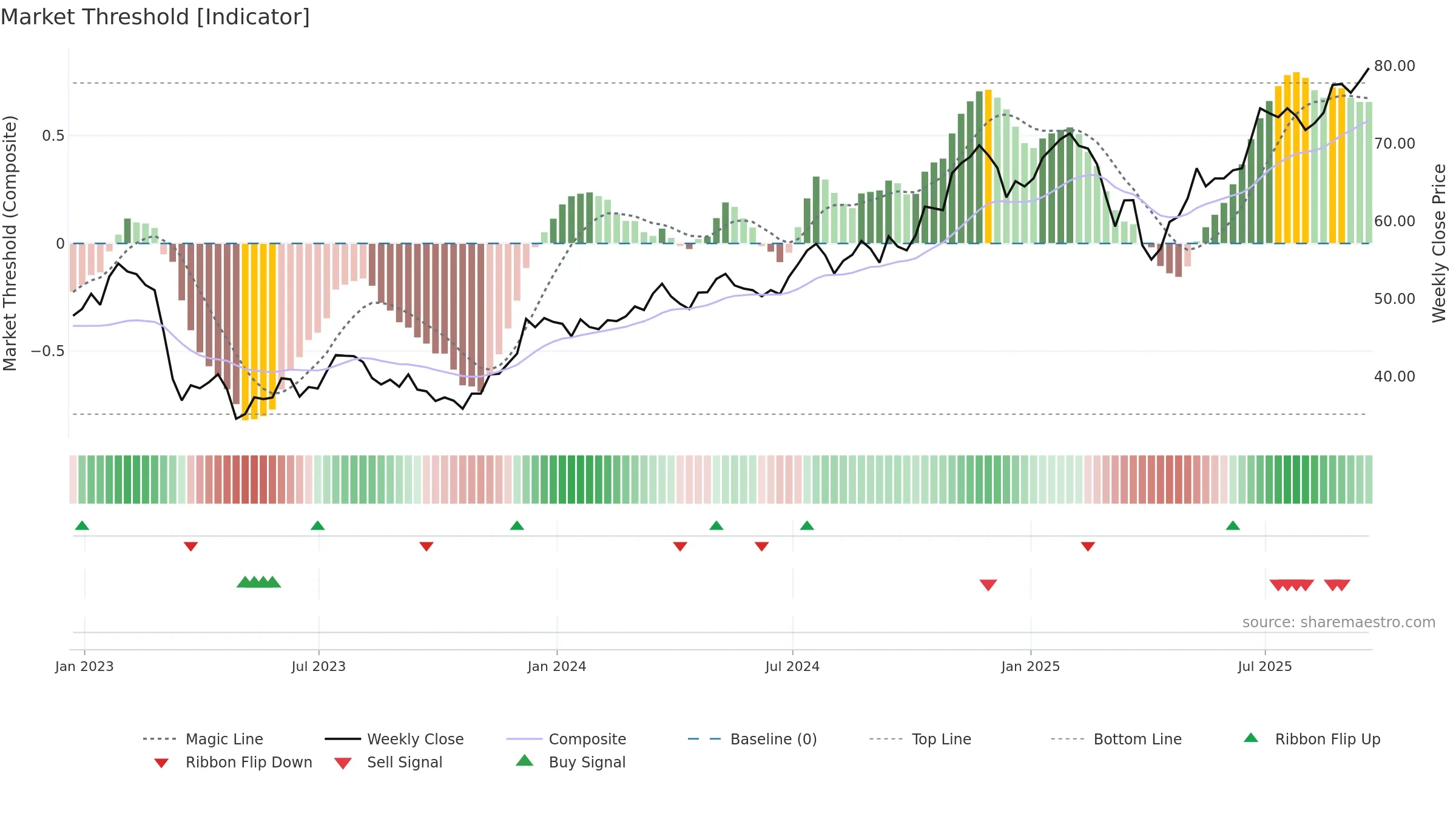This screenshot has width=1456, height=819.
Task: Click the Ribbon Flip Down marker near Apr 2024
Action: click(680, 547)
